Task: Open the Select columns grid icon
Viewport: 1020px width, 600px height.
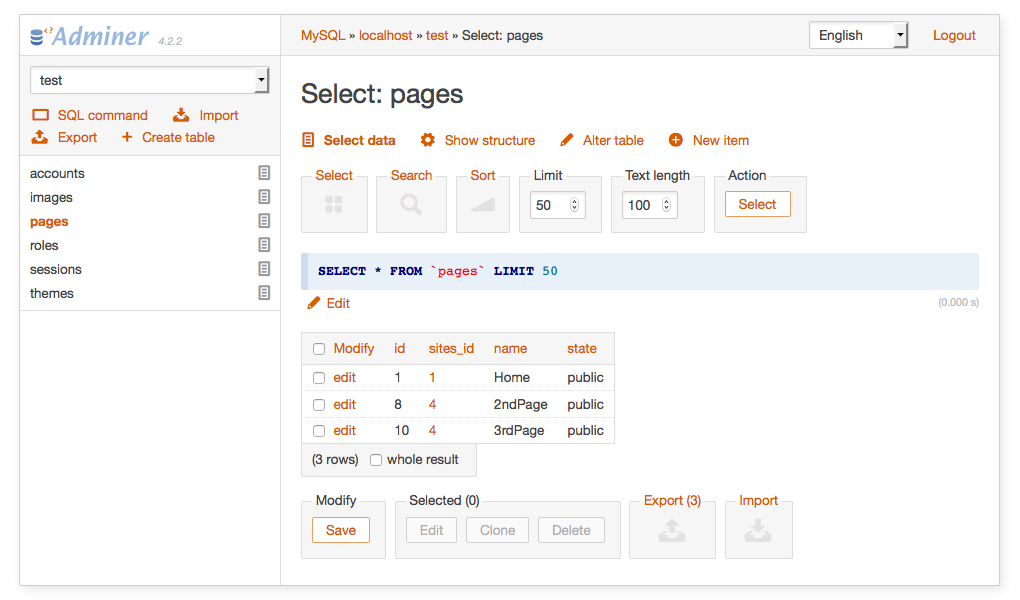Action: (334, 203)
